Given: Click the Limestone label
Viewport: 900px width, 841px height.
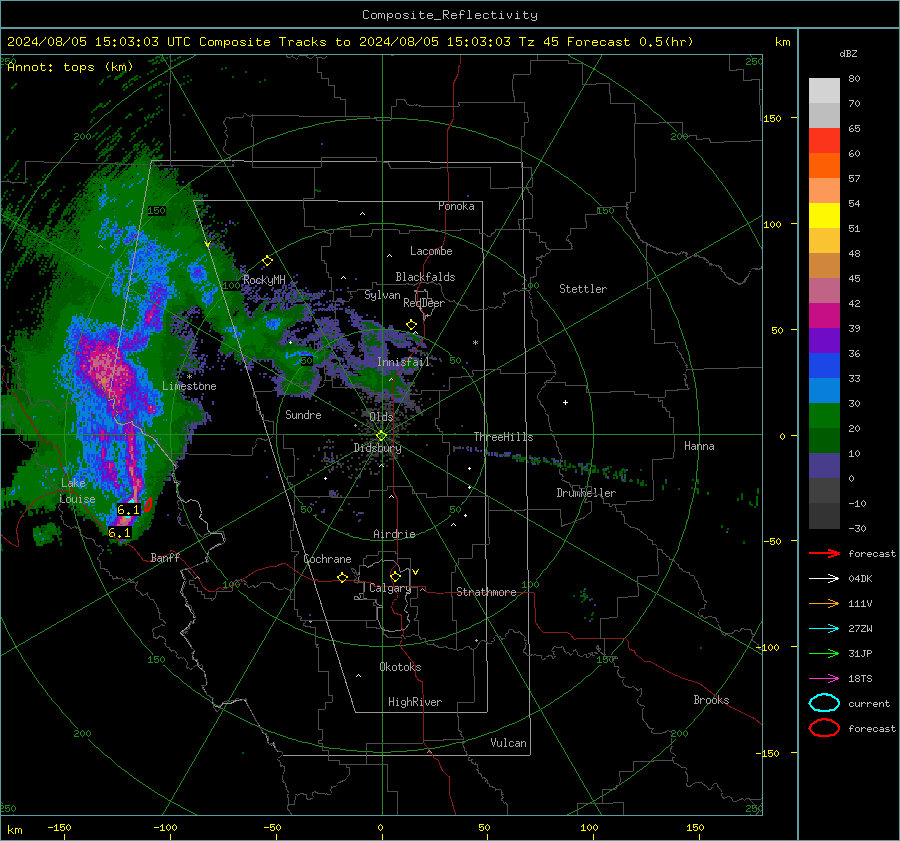Looking at the screenshot, I should [x=189, y=386].
